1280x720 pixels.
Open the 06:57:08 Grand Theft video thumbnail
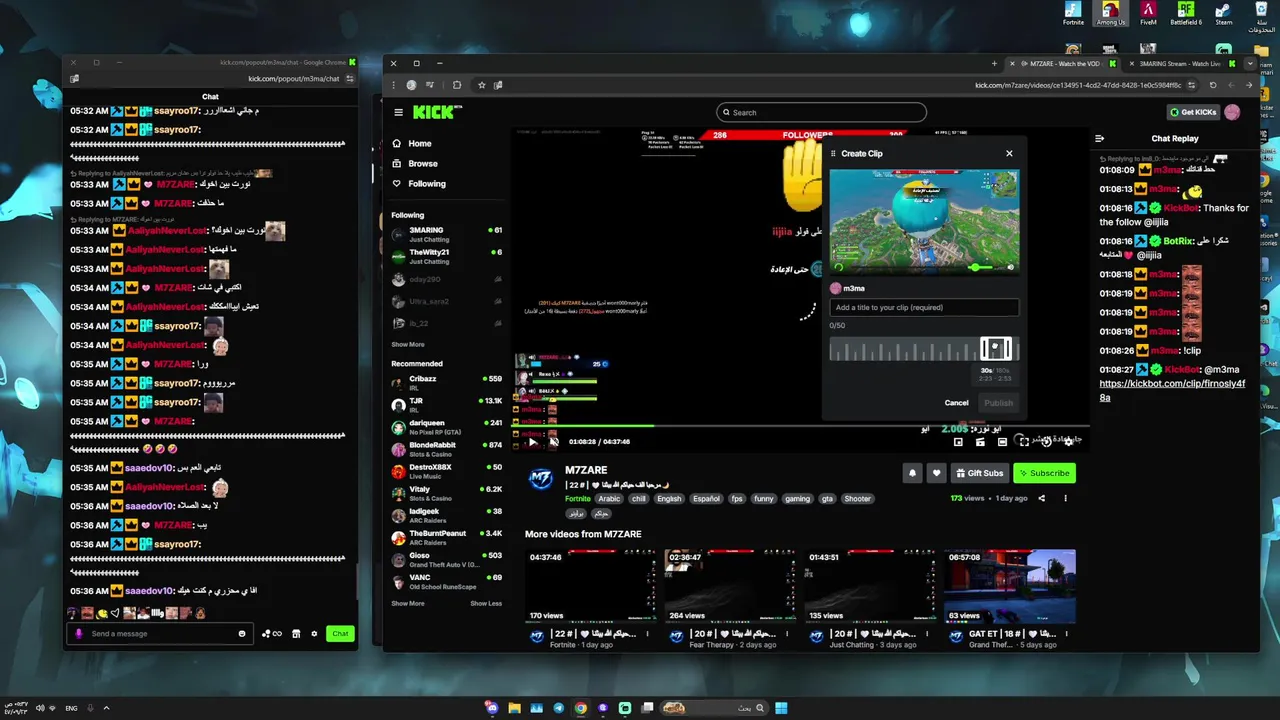(1010, 586)
